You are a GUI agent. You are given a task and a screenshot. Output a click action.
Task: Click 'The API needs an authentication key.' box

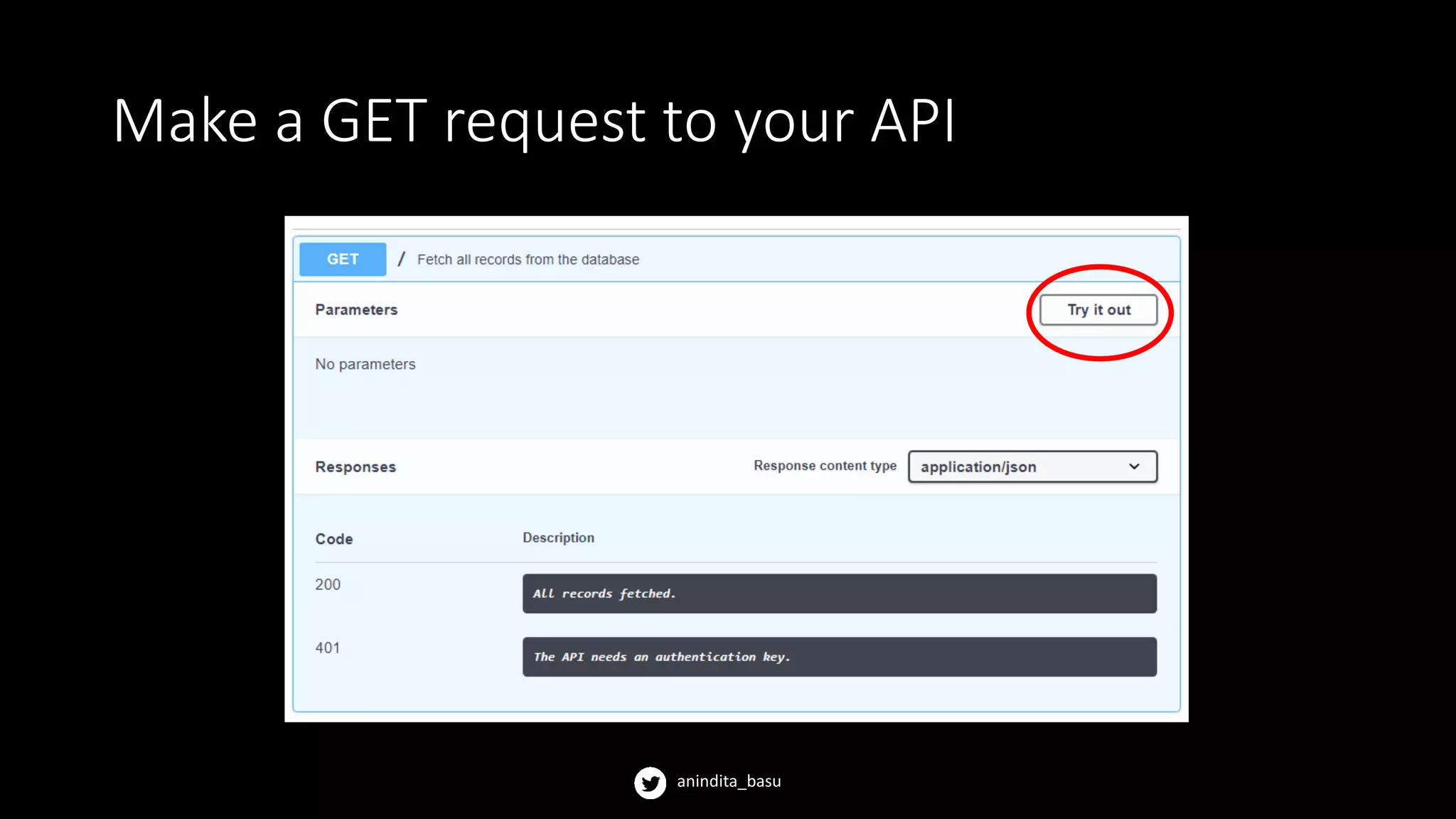(x=840, y=657)
